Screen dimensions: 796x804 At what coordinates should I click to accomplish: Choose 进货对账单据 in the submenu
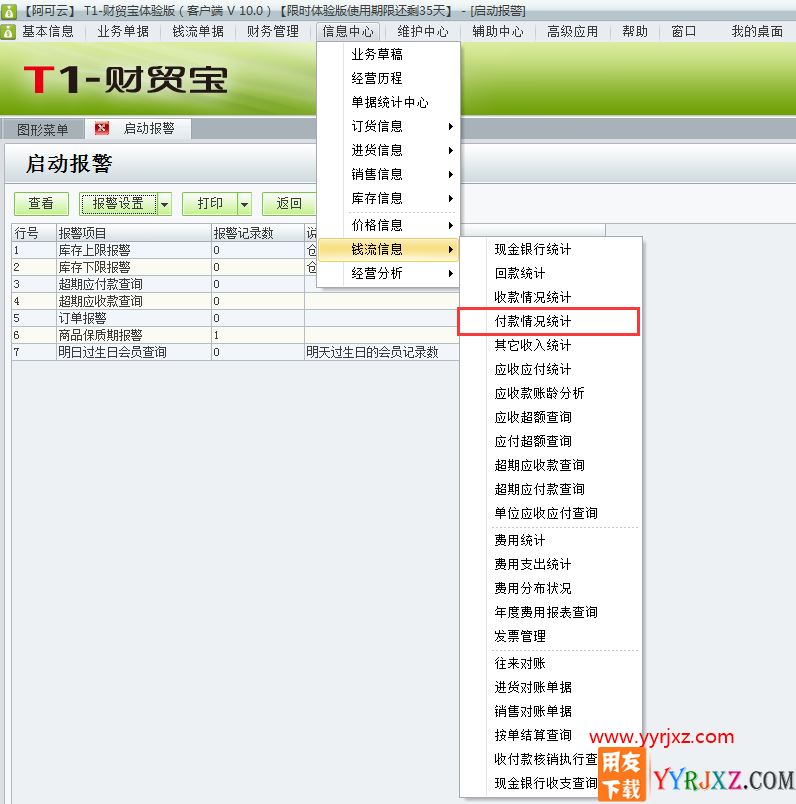tap(550, 688)
